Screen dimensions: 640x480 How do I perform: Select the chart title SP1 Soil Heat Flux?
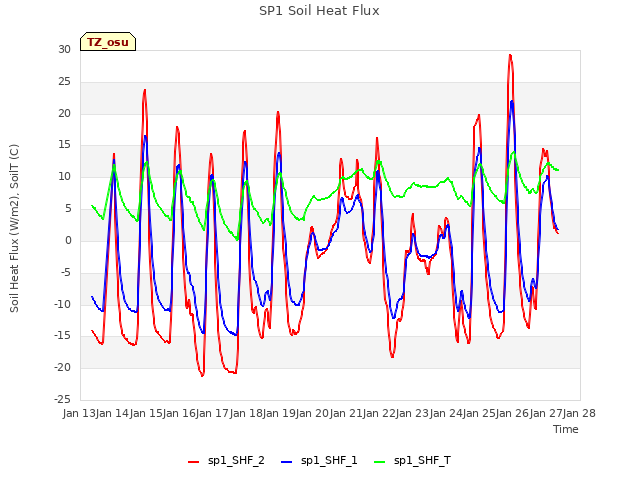coord(319,11)
